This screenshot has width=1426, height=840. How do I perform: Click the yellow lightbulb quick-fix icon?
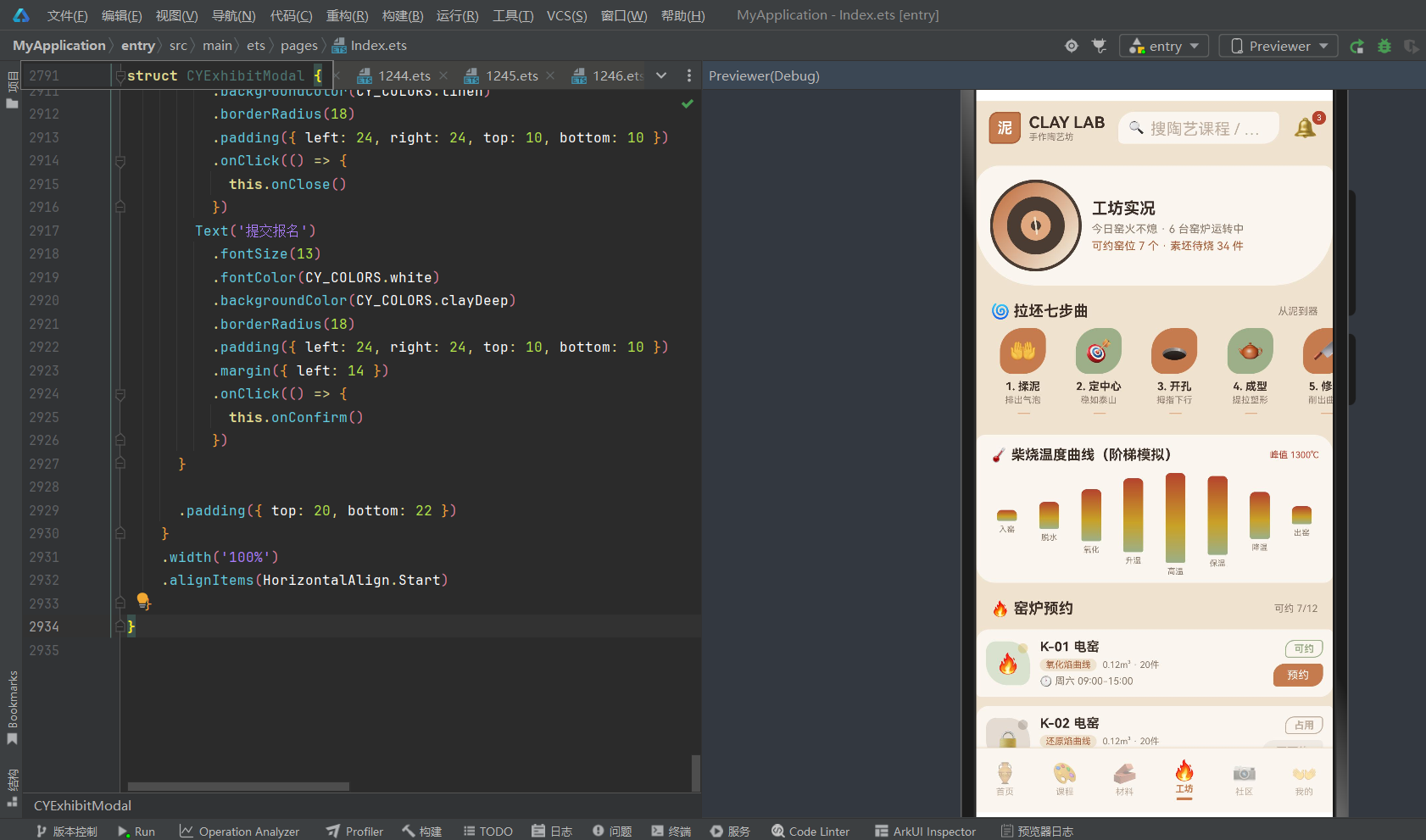point(143,601)
